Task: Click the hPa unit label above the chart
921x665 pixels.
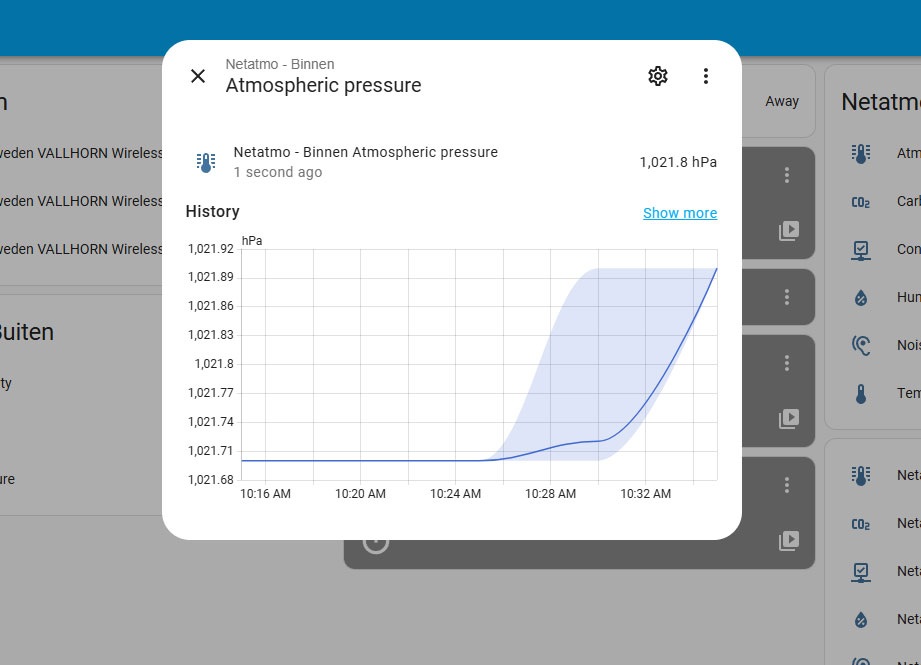Action: [252, 241]
